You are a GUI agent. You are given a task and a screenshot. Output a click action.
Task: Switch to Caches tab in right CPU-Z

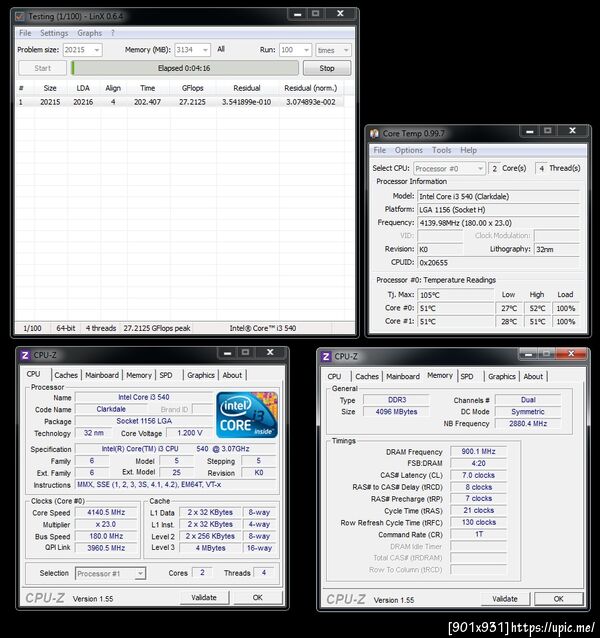pyautogui.click(x=367, y=376)
